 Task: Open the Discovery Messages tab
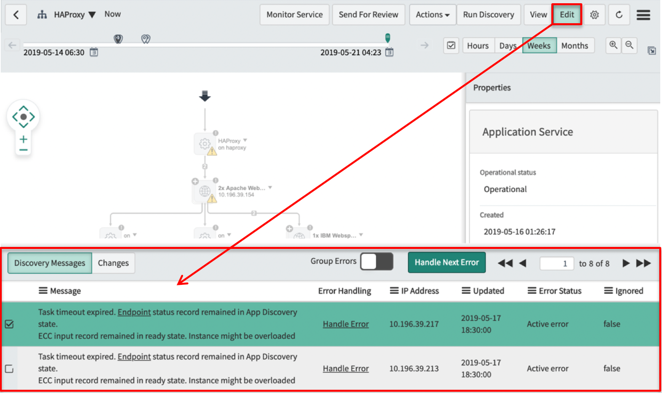[x=49, y=263]
